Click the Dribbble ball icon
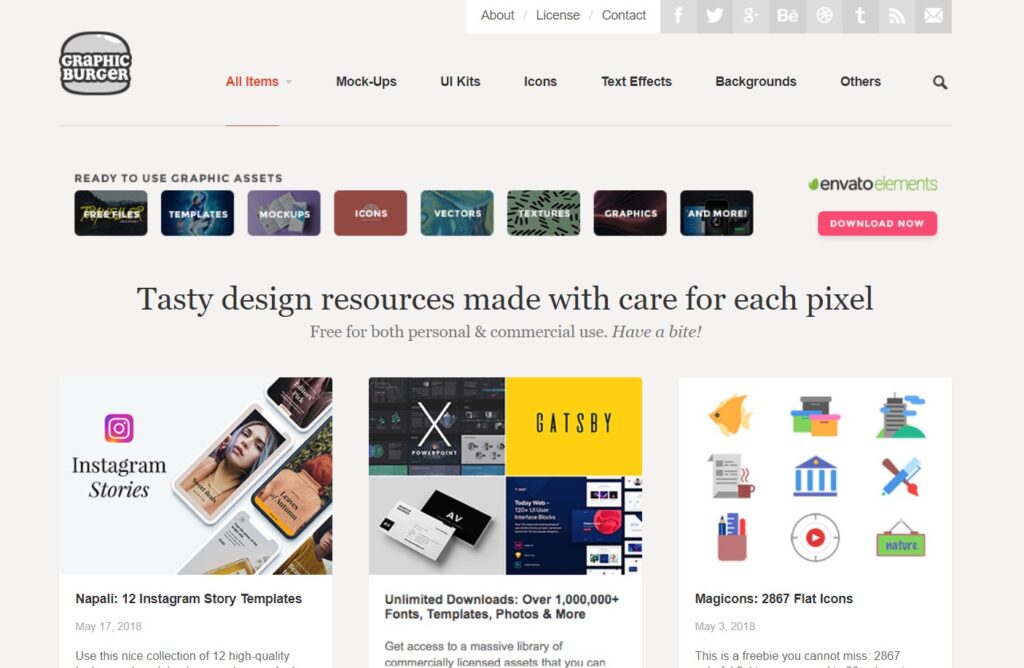 tap(823, 15)
